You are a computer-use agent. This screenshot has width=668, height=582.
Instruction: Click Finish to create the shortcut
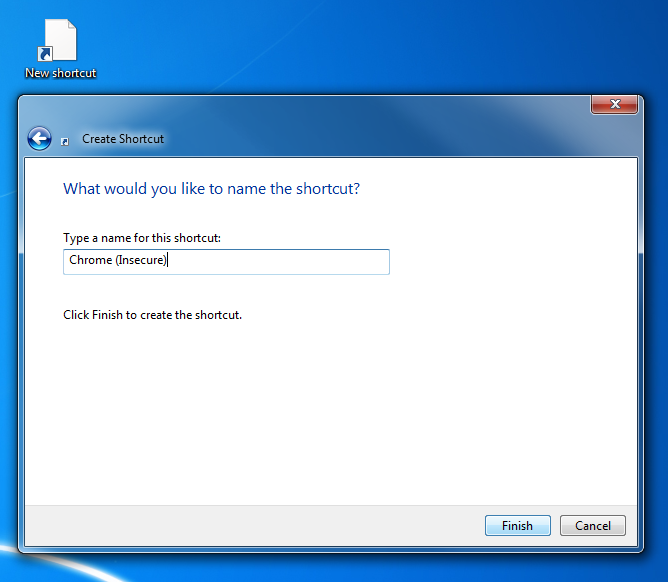click(x=518, y=525)
